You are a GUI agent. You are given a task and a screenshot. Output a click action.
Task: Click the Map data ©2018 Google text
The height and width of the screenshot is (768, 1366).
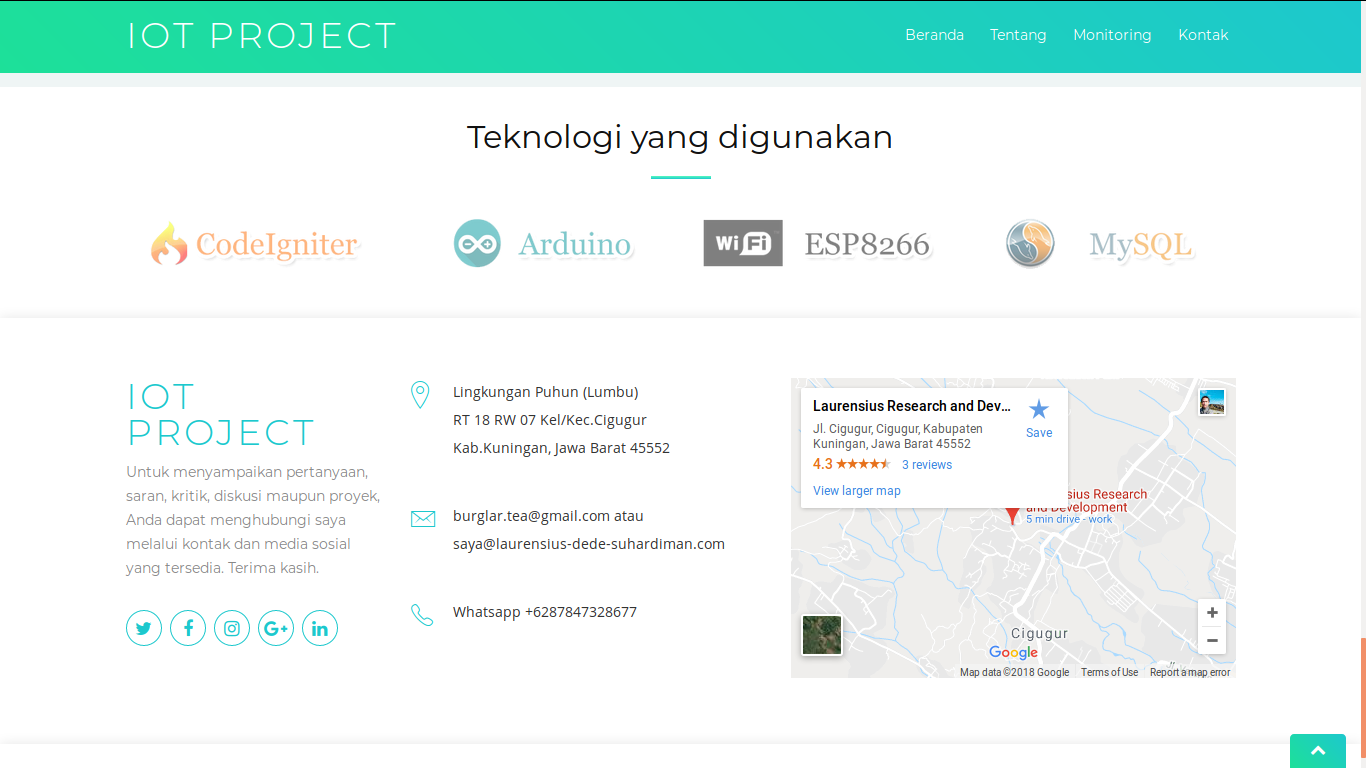(x=1014, y=672)
